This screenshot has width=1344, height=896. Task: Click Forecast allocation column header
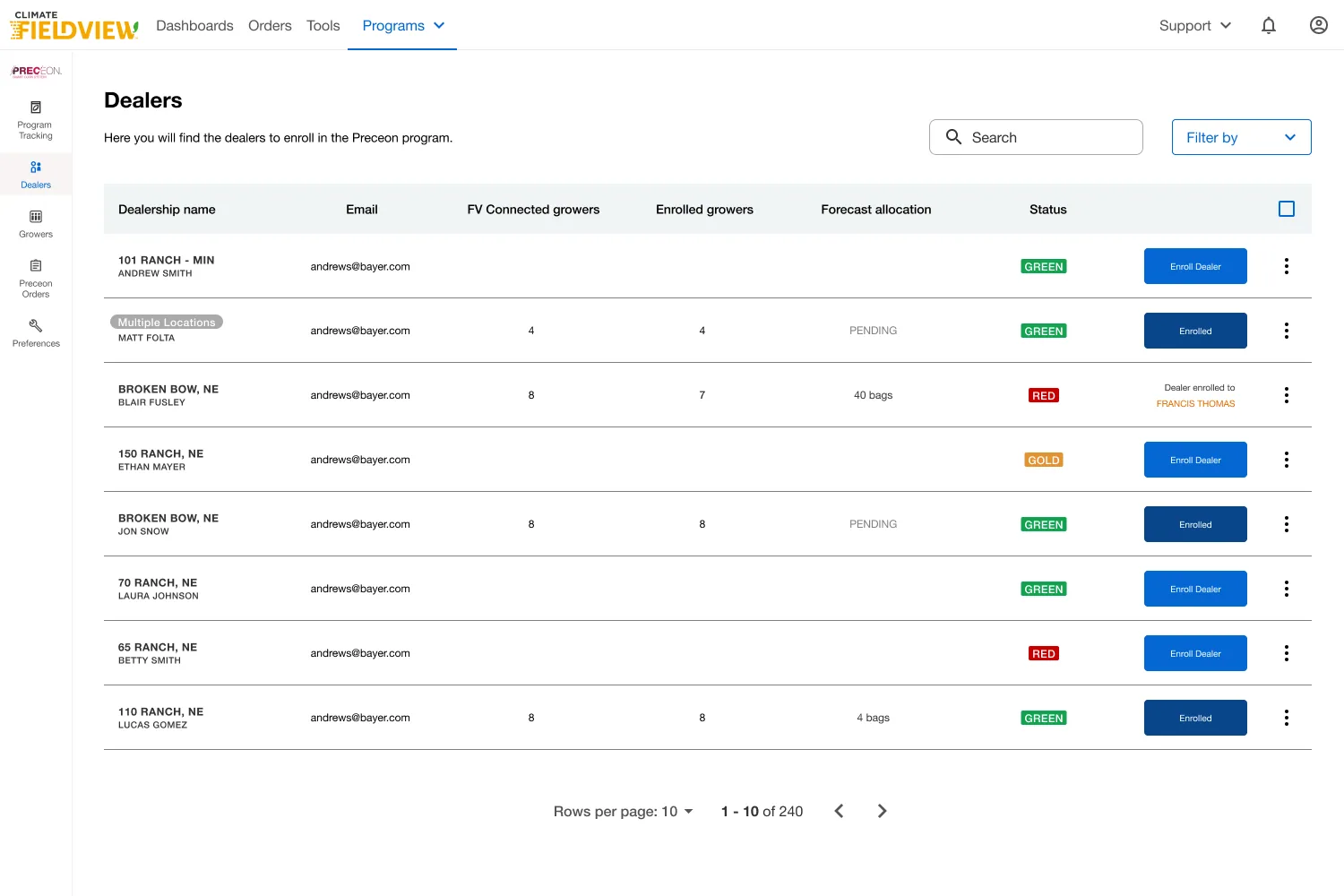point(876,209)
